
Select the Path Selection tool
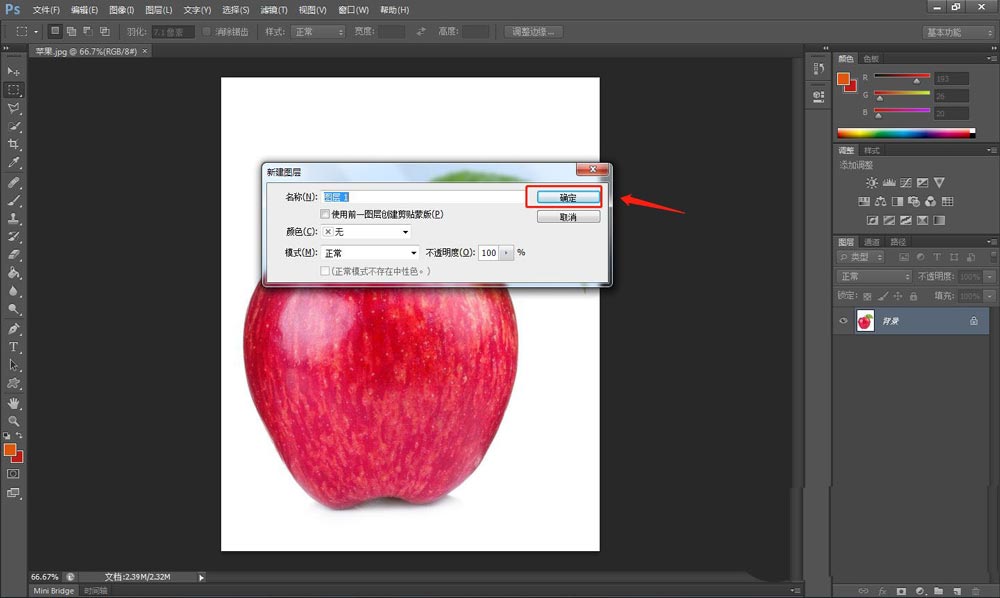(13, 365)
